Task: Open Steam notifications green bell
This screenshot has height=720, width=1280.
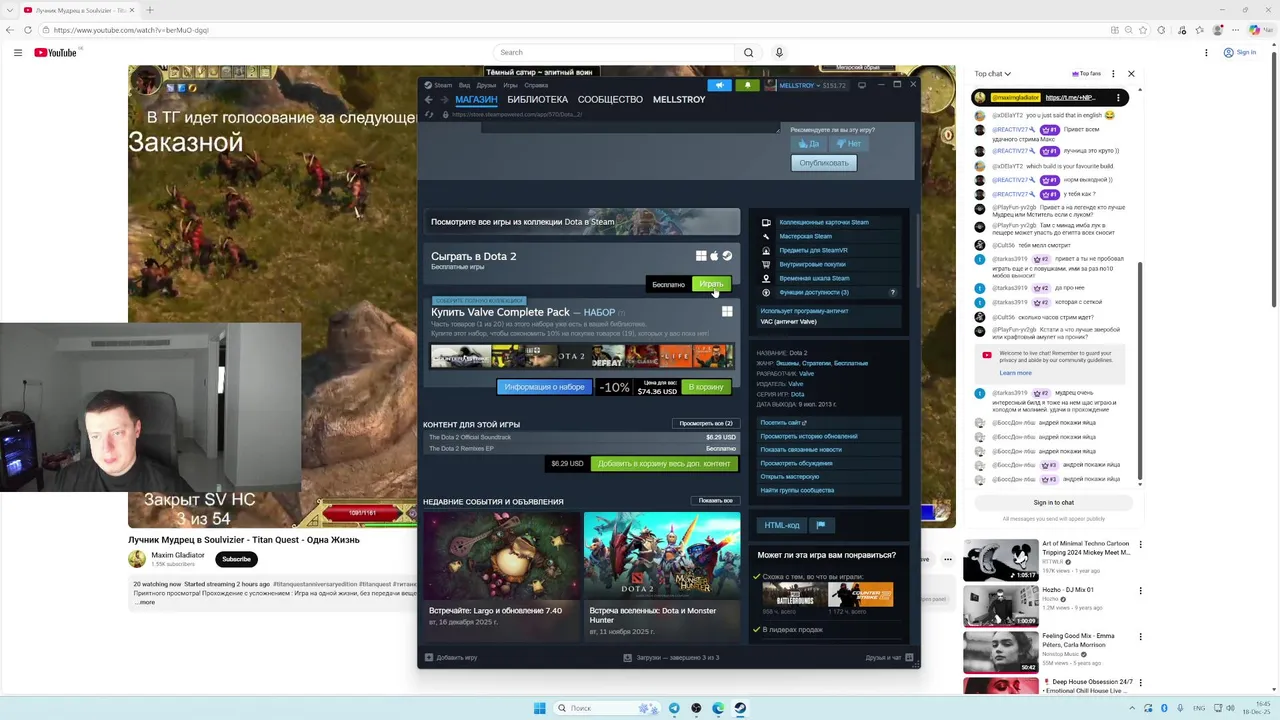Action: (x=747, y=85)
